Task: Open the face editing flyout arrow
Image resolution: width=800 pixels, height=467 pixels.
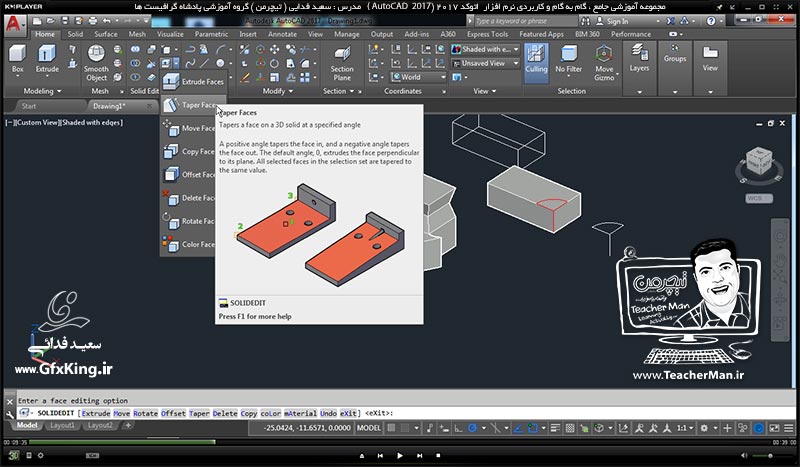Action: pos(176,63)
